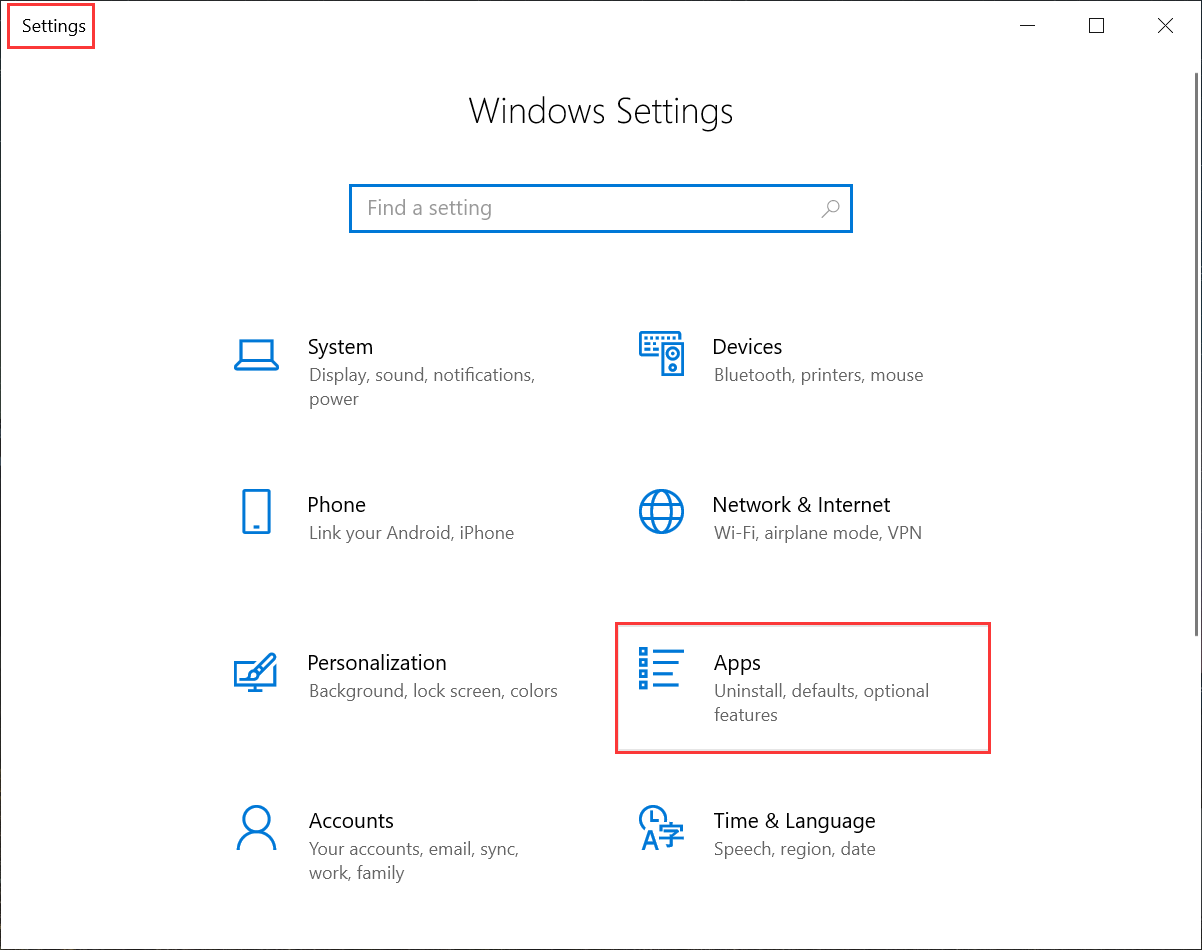Click the magnifier icon in search box
Viewport: 1202px width, 950px height.
coord(830,208)
